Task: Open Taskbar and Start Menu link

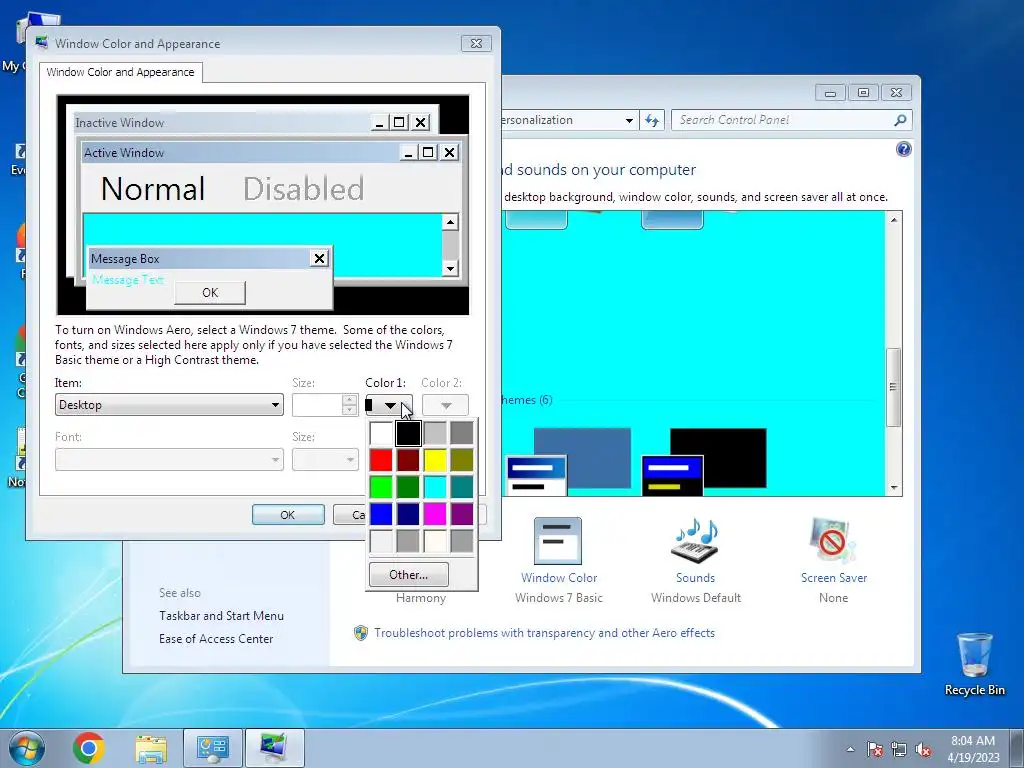Action: click(221, 616)
